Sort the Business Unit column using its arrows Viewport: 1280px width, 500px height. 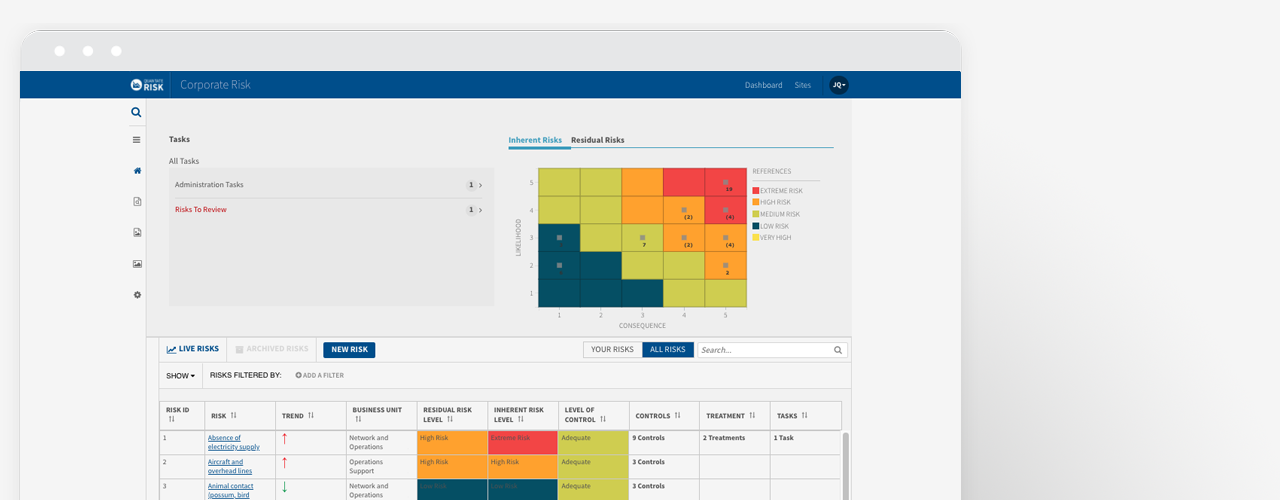[358, 420]
